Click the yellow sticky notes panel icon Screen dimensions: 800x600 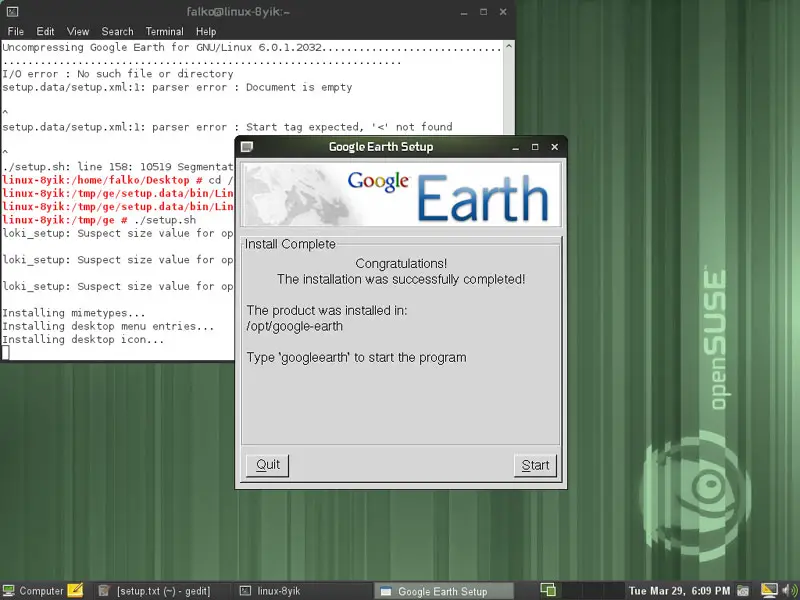(x=75, y=590)
